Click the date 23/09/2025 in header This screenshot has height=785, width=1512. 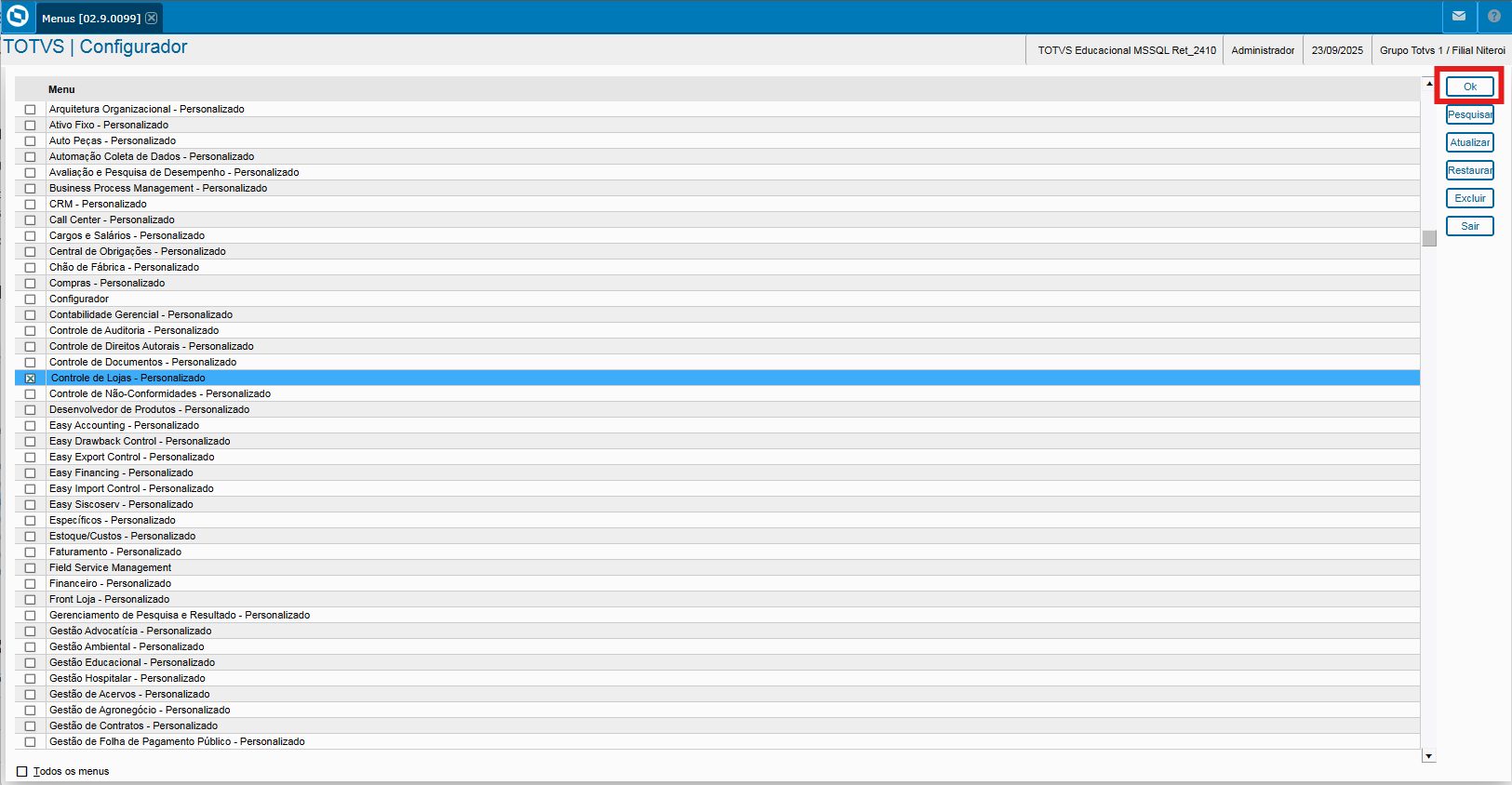click(x=1337, y=50)
